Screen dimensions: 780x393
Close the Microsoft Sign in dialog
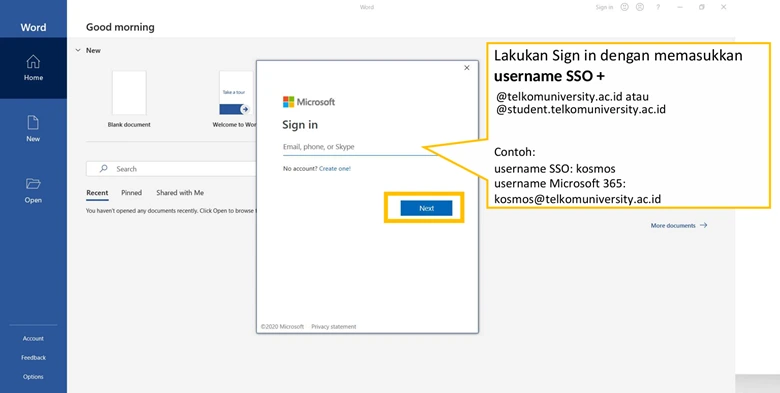(467, 68)
